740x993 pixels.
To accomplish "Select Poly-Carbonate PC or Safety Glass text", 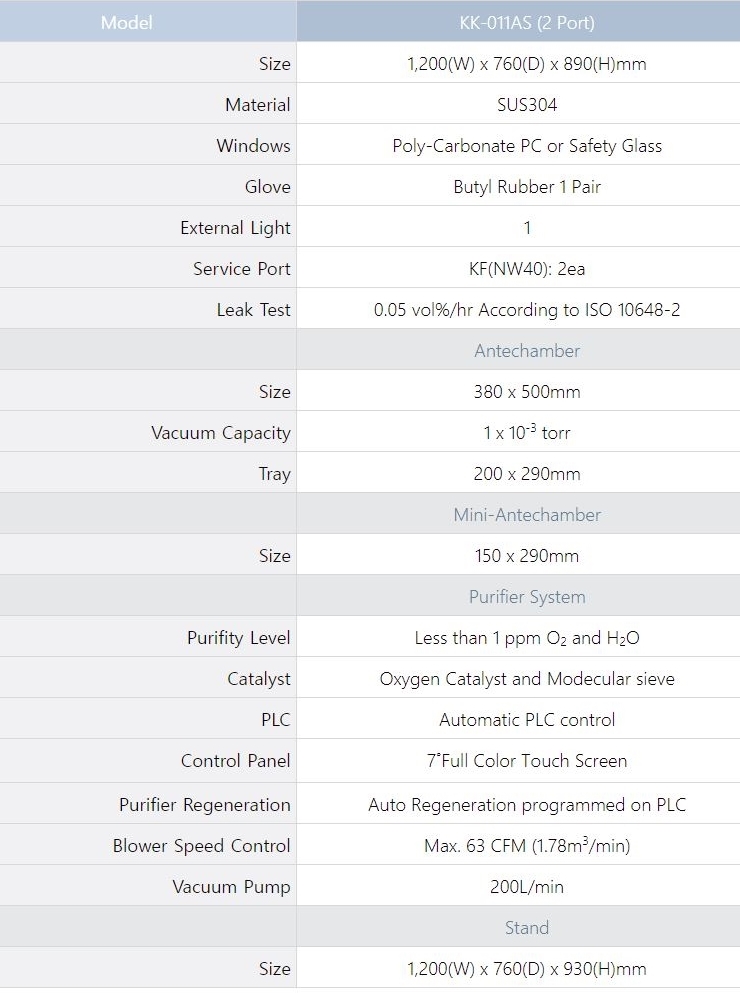I will [527, 146].
